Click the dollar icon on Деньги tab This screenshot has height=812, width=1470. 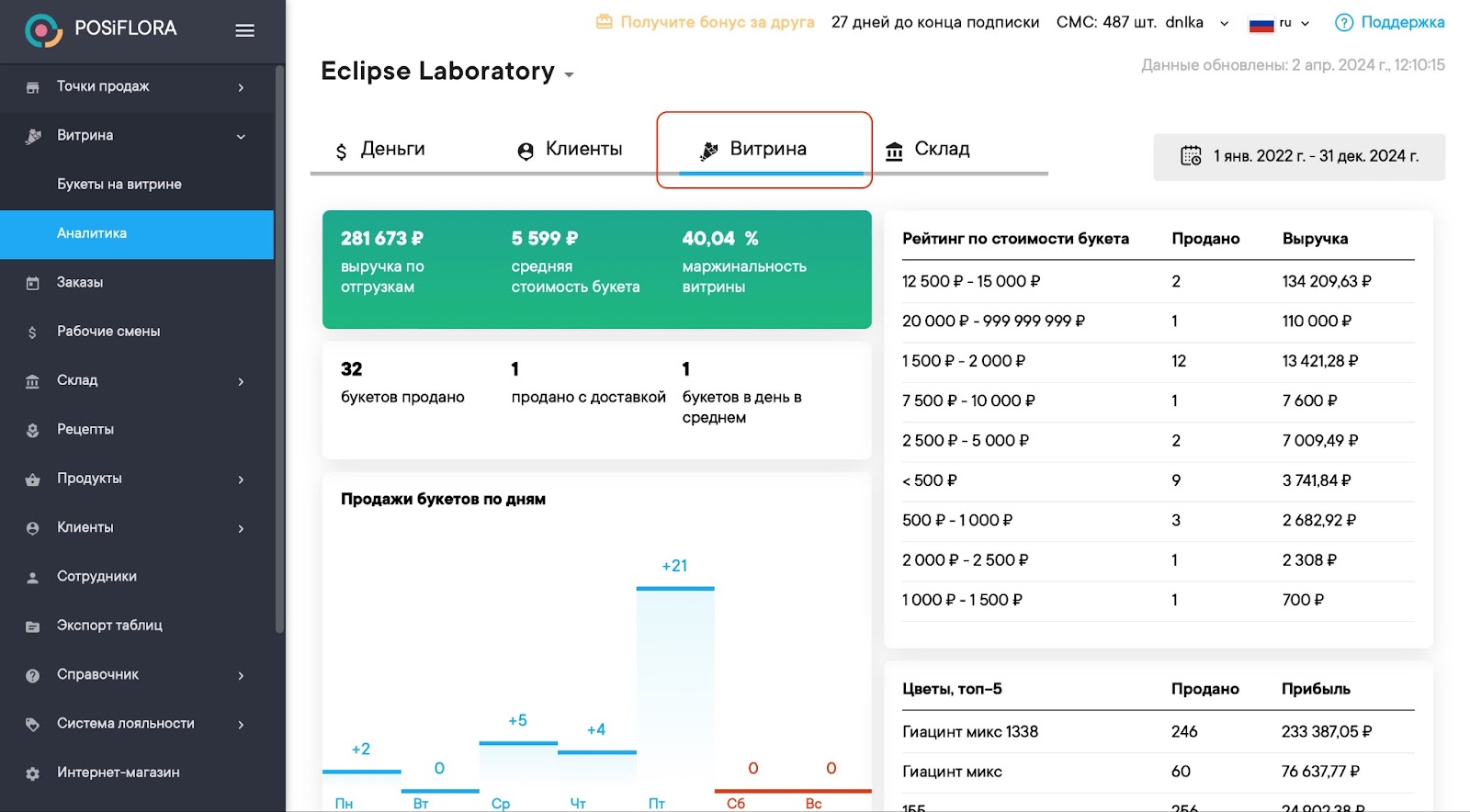[x=341, y=152]
